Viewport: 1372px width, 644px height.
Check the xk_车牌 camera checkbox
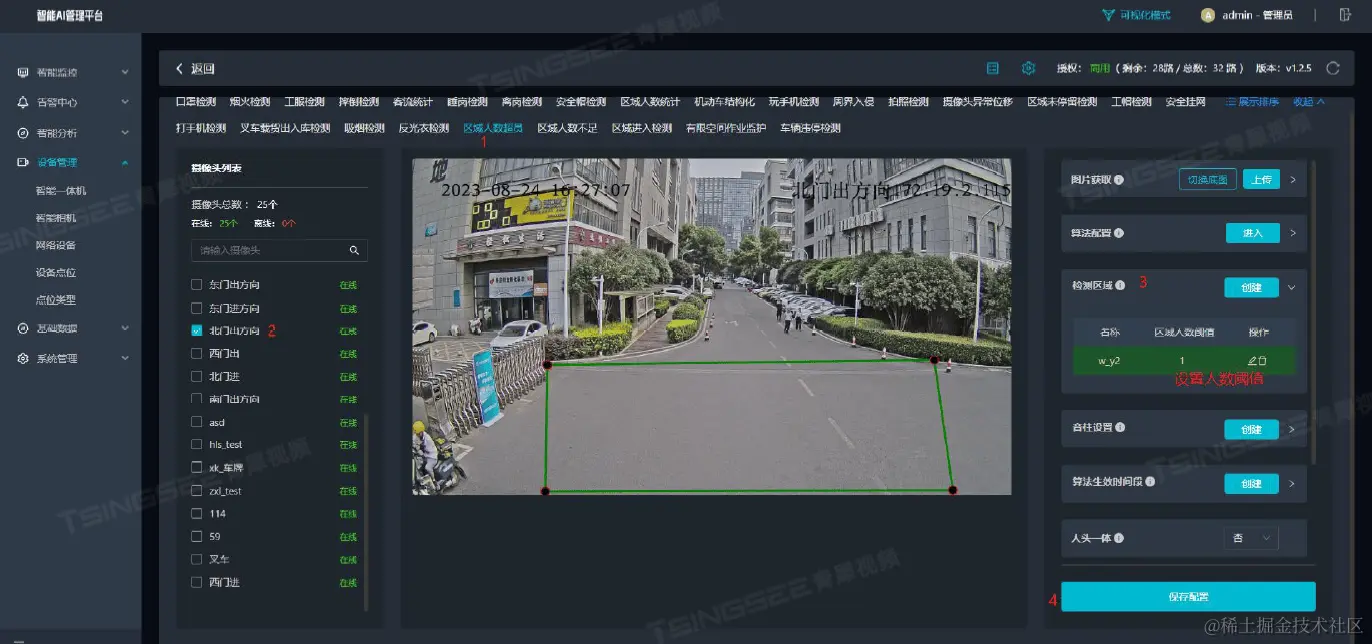coord(197,468)
